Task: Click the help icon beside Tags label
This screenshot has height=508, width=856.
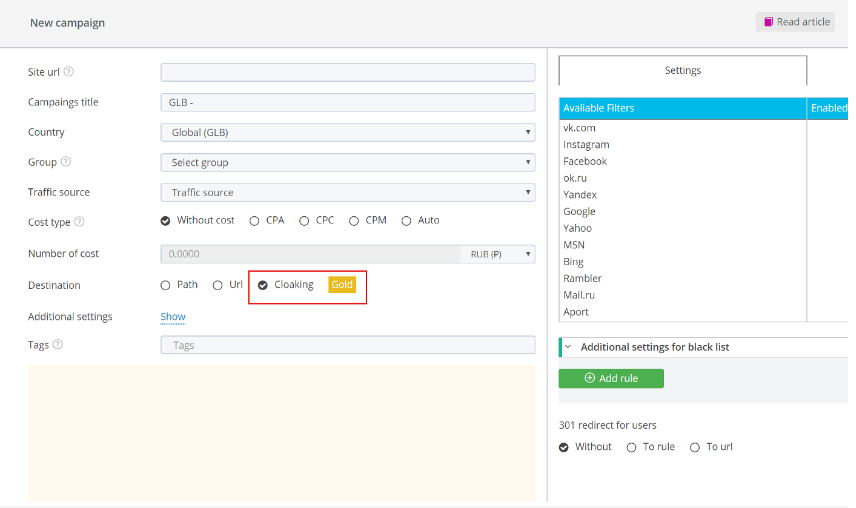Action: pos(58,345)
